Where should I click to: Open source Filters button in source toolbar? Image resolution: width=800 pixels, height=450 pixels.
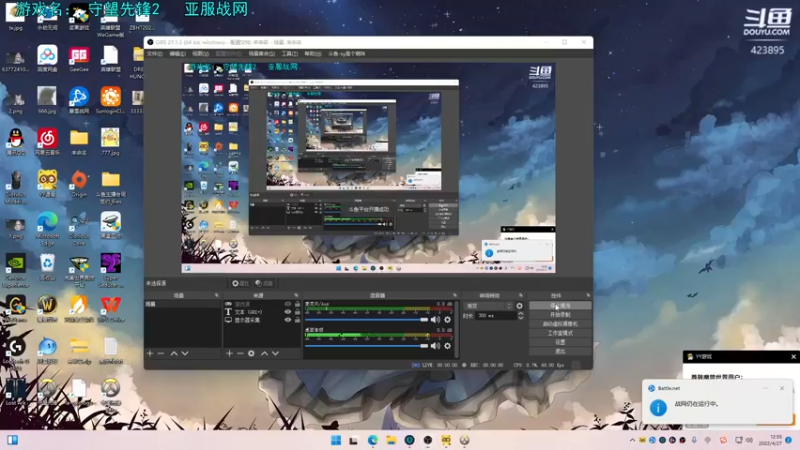tap(264, 283)
